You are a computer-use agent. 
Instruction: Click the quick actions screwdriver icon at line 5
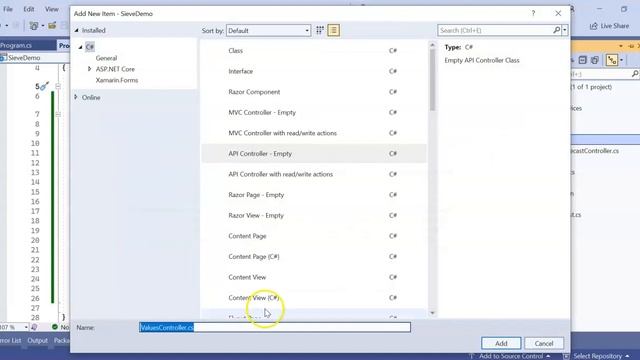(44, 86)
